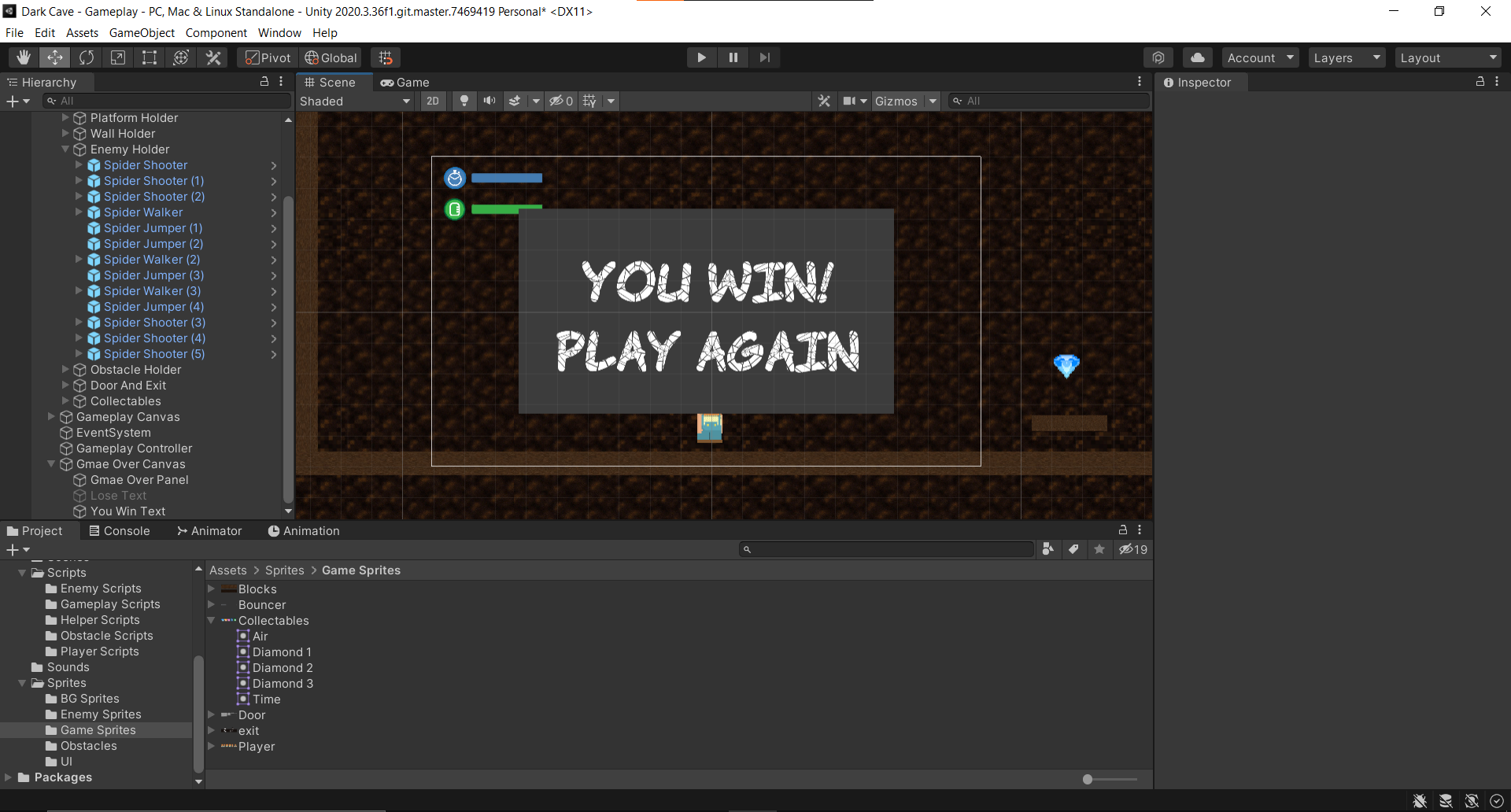Open the Shaded draw mode dropdown
Image resolution: width=1511 pixels, height=812 pixels.
[x=355, y=101]
